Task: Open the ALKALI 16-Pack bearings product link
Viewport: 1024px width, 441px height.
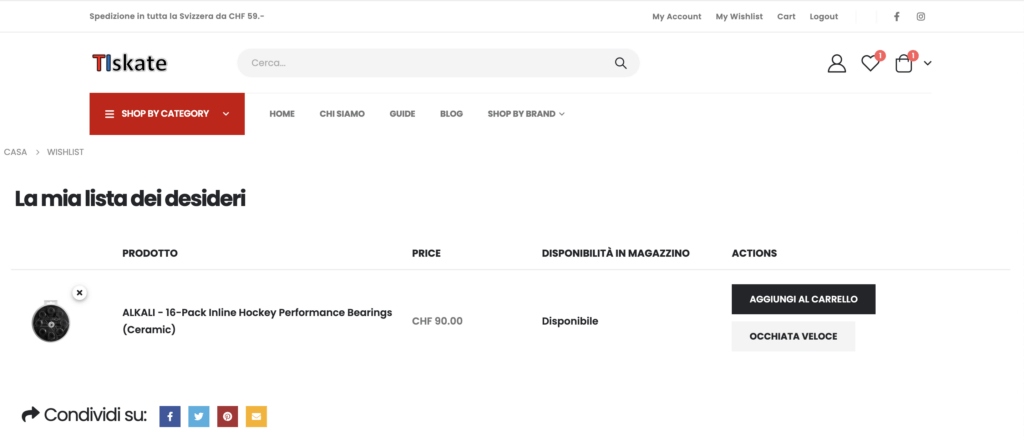Action: point(257,321)
